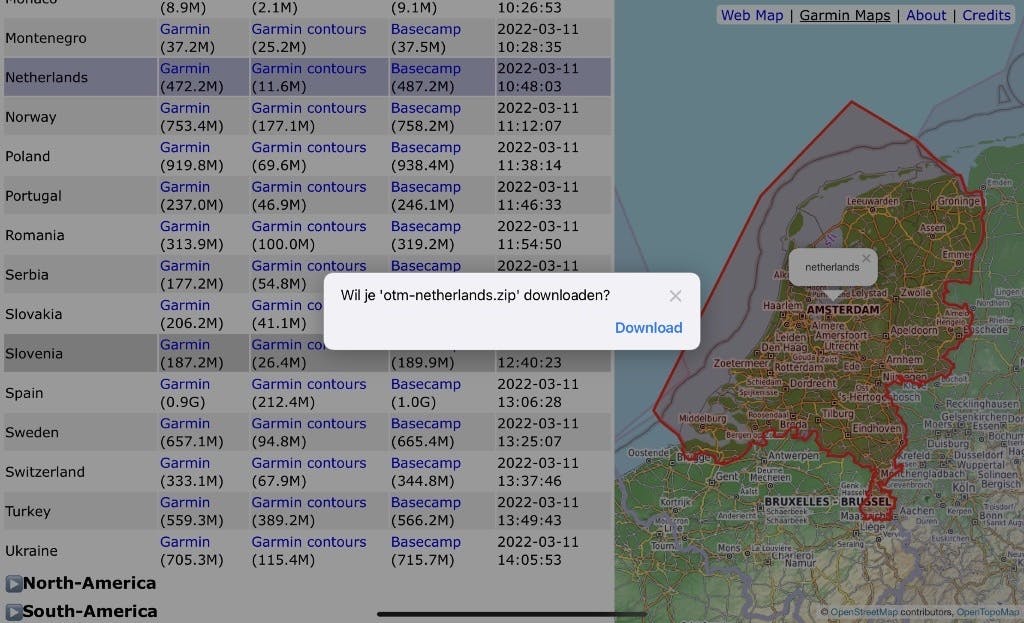Download Garmin map for Ukraine

[185, 542]
